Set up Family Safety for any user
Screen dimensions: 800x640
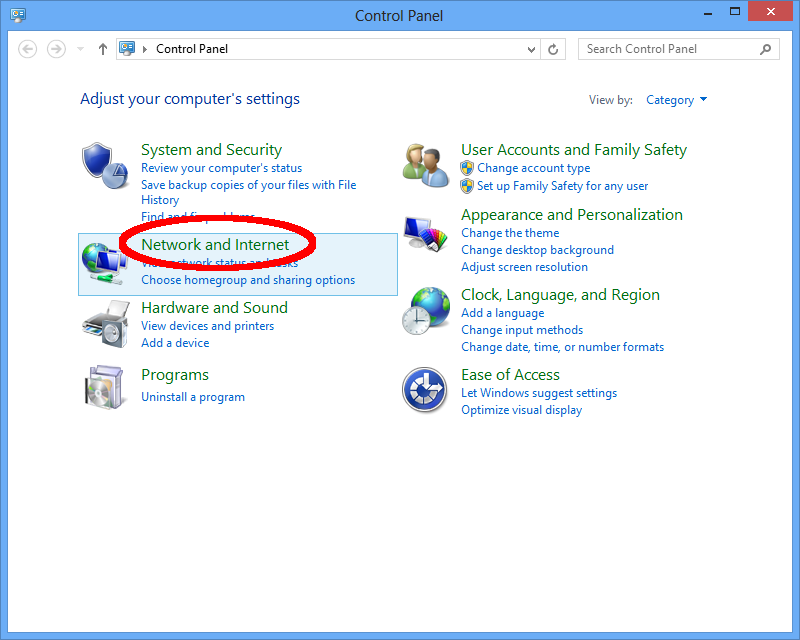point(563,186)
